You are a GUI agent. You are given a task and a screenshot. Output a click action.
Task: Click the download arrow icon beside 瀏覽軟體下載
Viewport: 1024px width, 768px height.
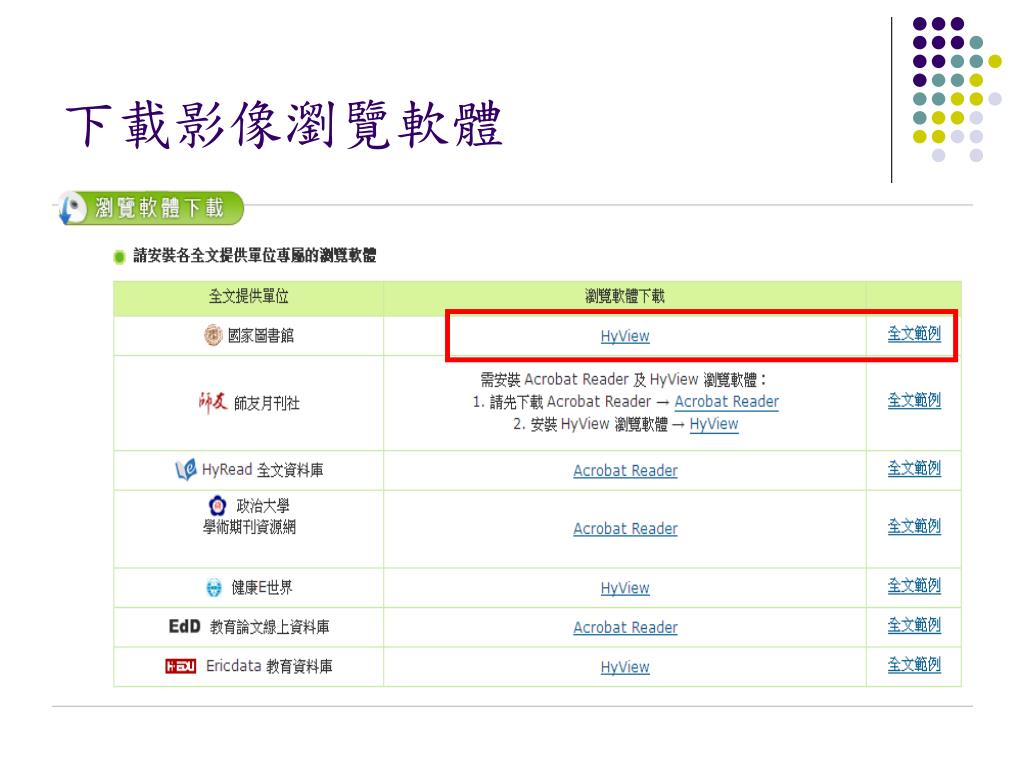[72, 209]
